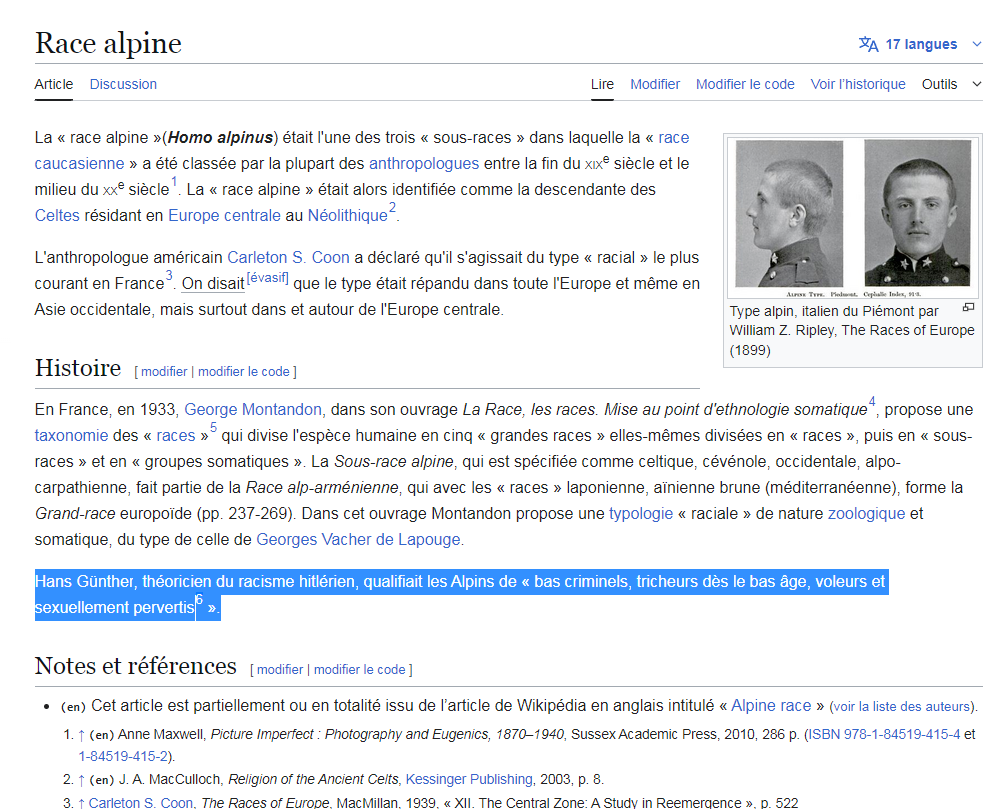Image resolution: width=993 pixels, height=809 pixels.
Task: Open the Georges Vacher de Lapouge link
Action: [358, 539]
